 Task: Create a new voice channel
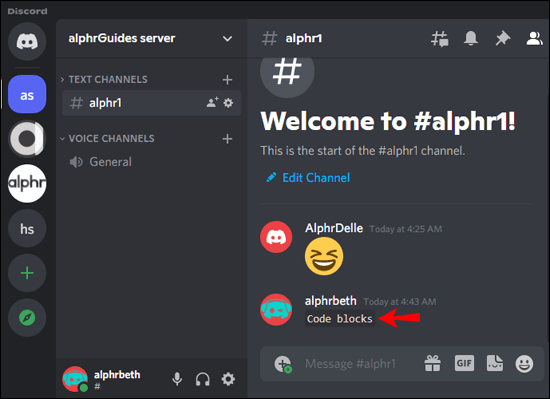pyautogui.click(x=227, y=139)
